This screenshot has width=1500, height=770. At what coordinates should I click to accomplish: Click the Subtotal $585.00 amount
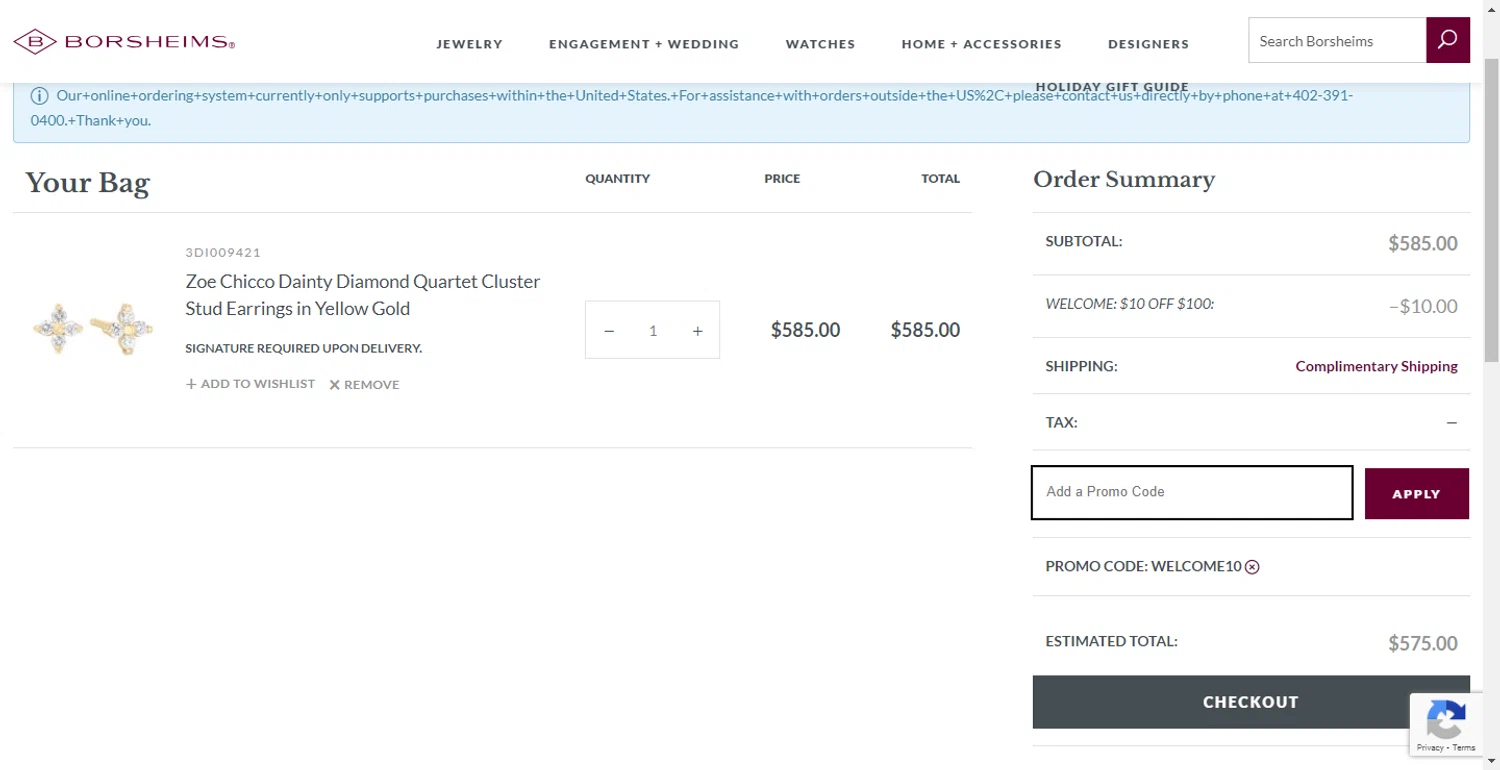pyautogui.click(x=1422, y=243)
